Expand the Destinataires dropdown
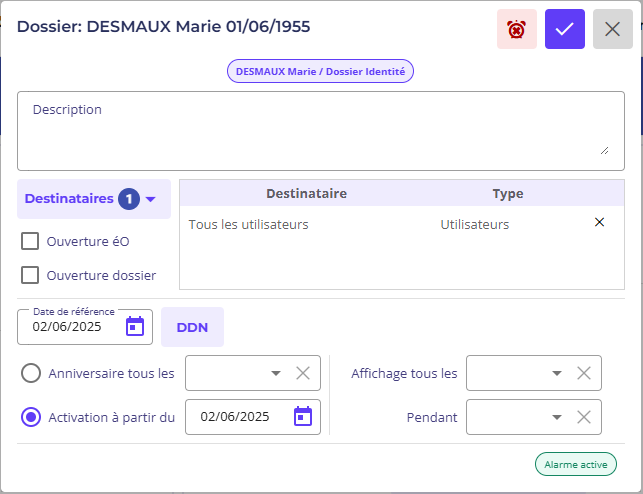 coord(94,199)
